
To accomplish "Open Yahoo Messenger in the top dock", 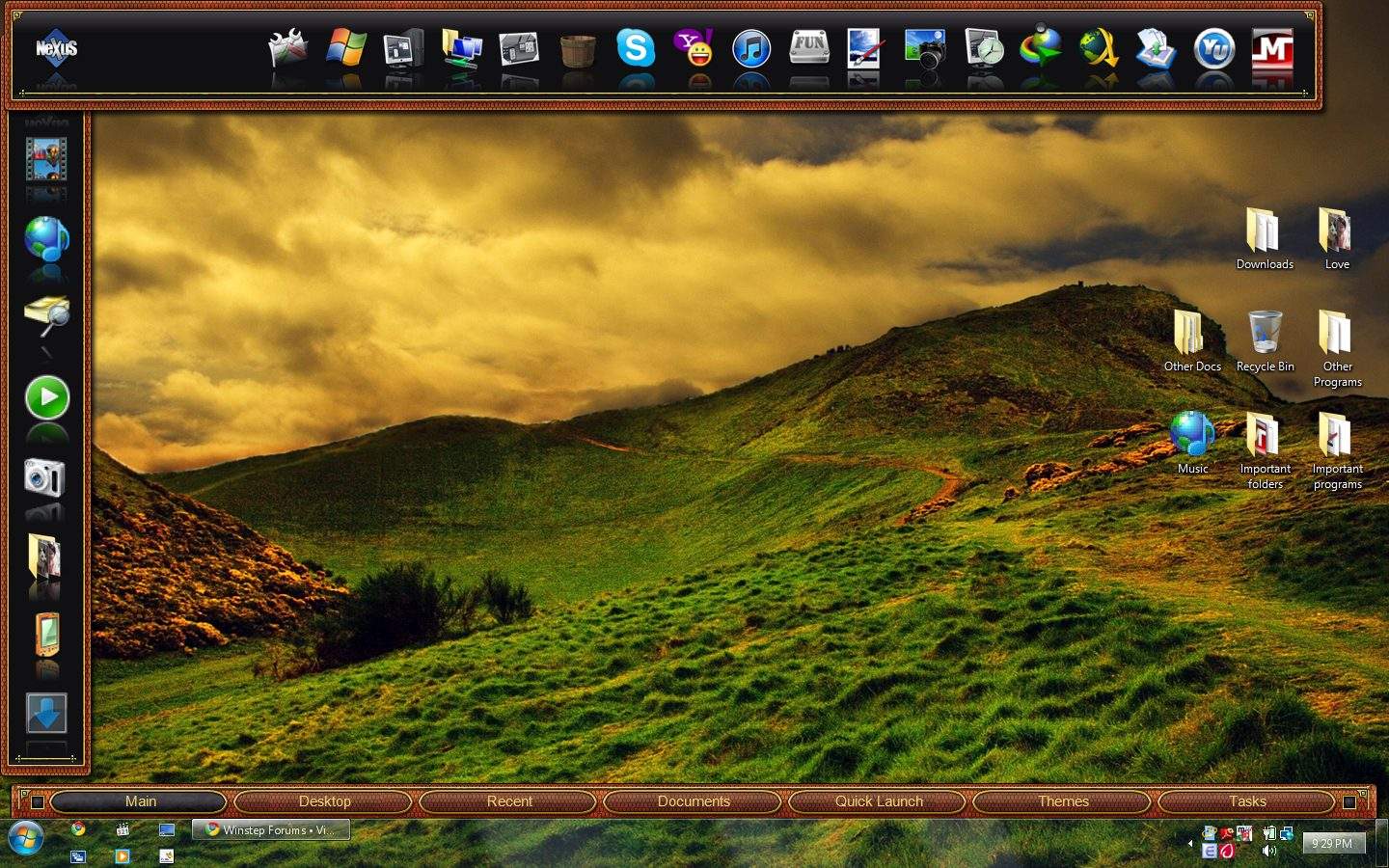I will point(694,47).
